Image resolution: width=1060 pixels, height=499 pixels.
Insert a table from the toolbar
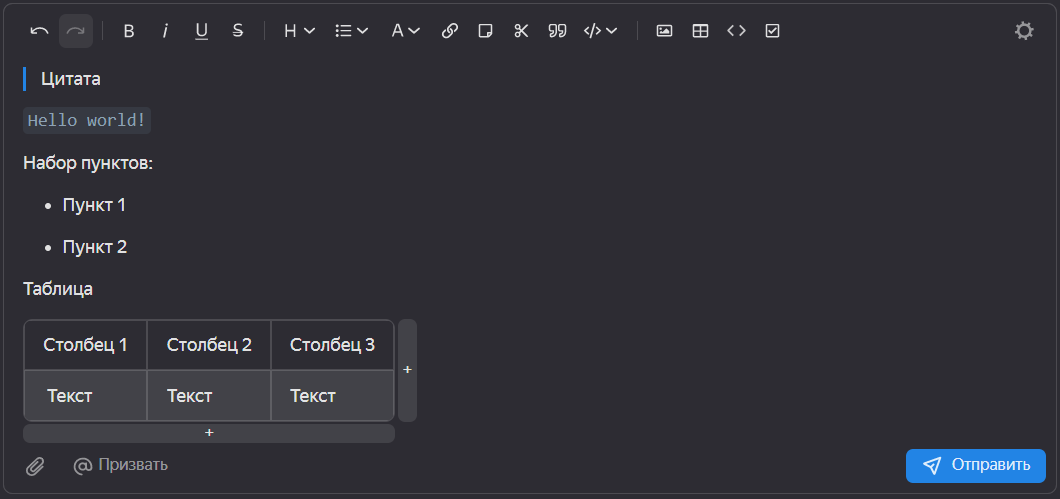[700, 31]
